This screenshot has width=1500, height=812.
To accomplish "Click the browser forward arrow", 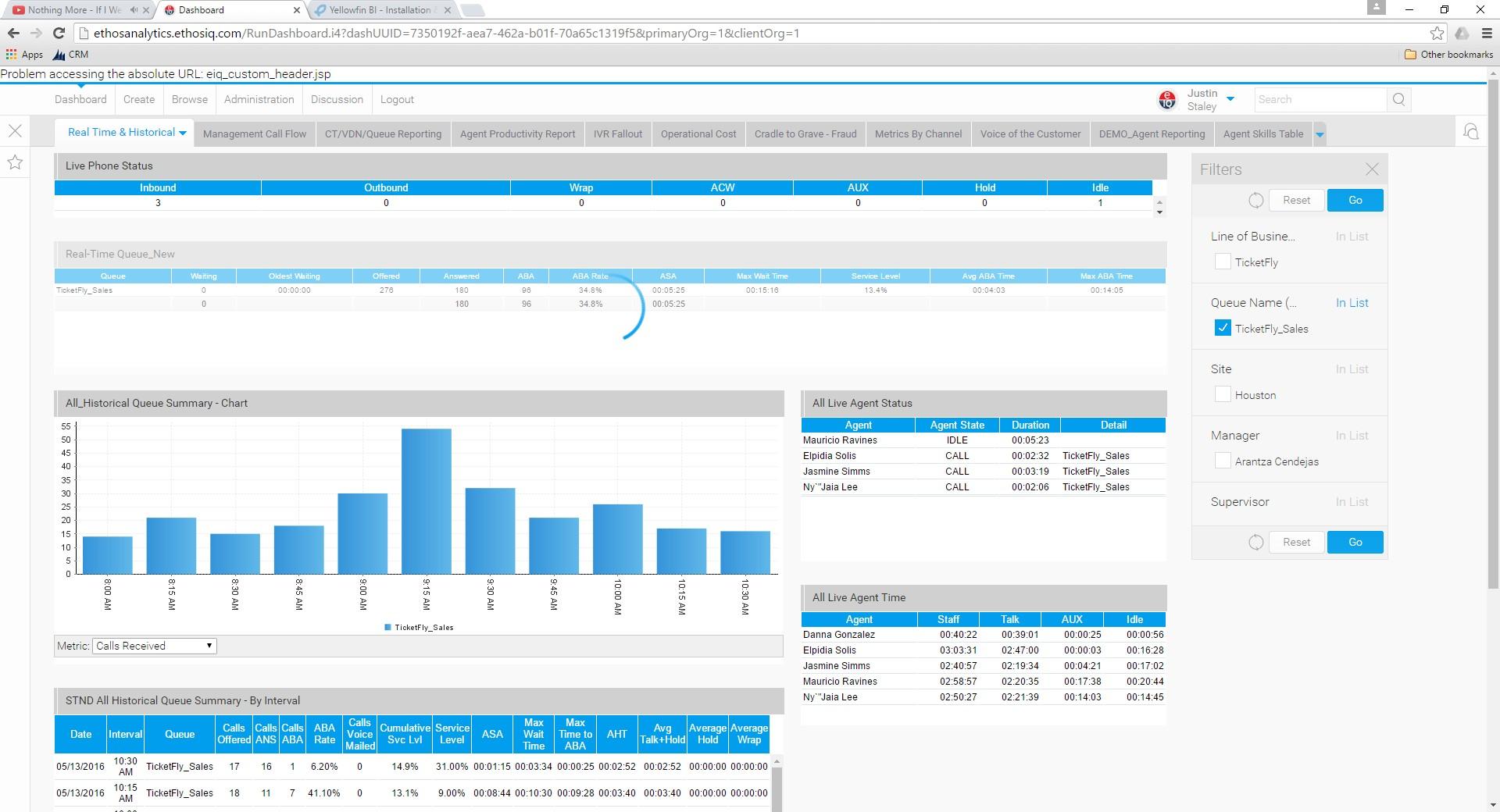I will pyautogui.click(x=36, y=33).
